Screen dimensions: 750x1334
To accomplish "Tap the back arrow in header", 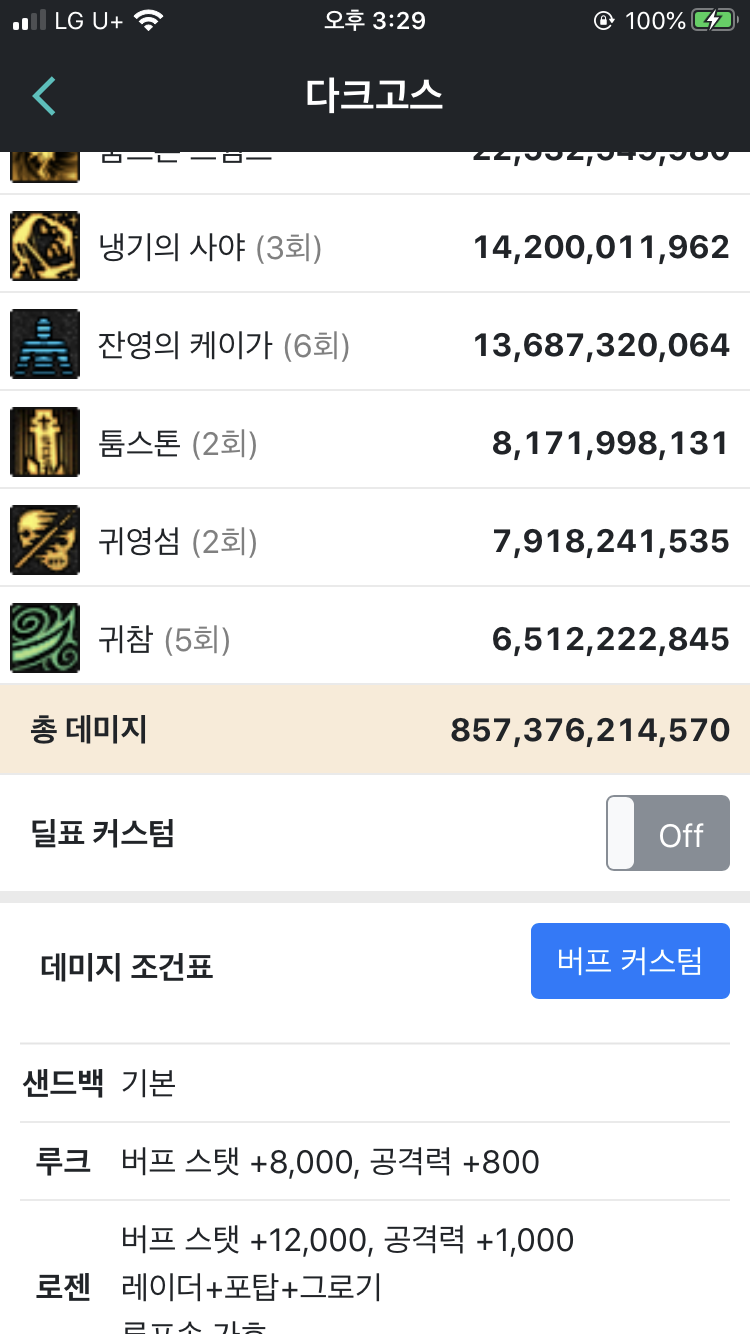I will [44, 96].
